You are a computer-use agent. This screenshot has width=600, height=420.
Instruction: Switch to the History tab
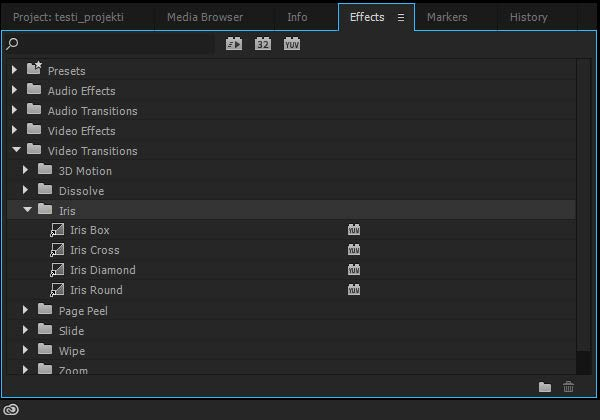pyautogui.click(x=529, y=17)
